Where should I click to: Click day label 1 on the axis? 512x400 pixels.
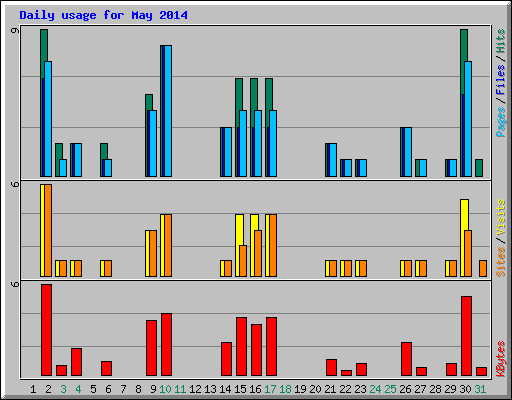(x=33, y=389)
